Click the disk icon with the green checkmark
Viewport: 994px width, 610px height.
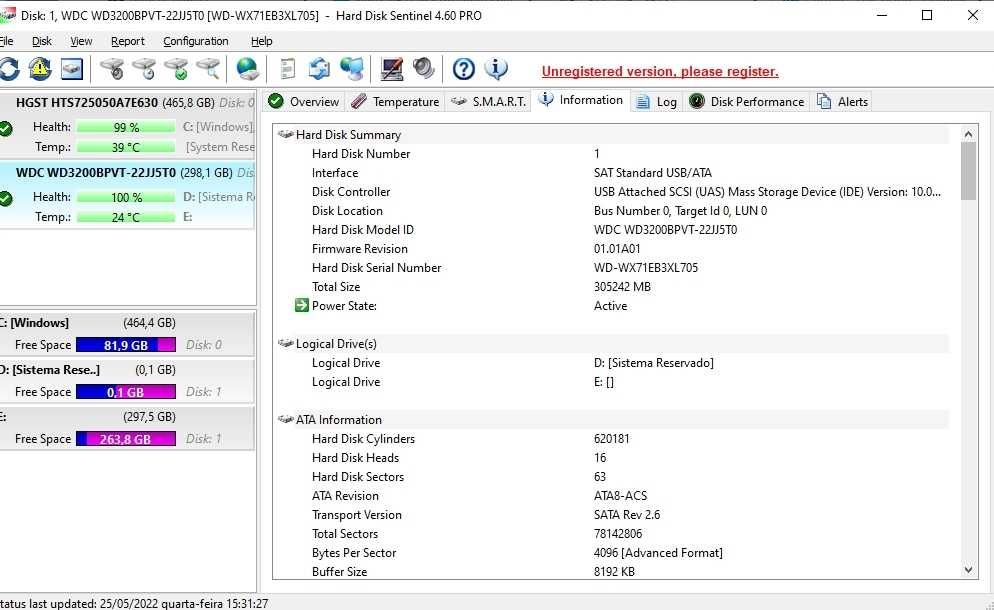pos(176,68)
